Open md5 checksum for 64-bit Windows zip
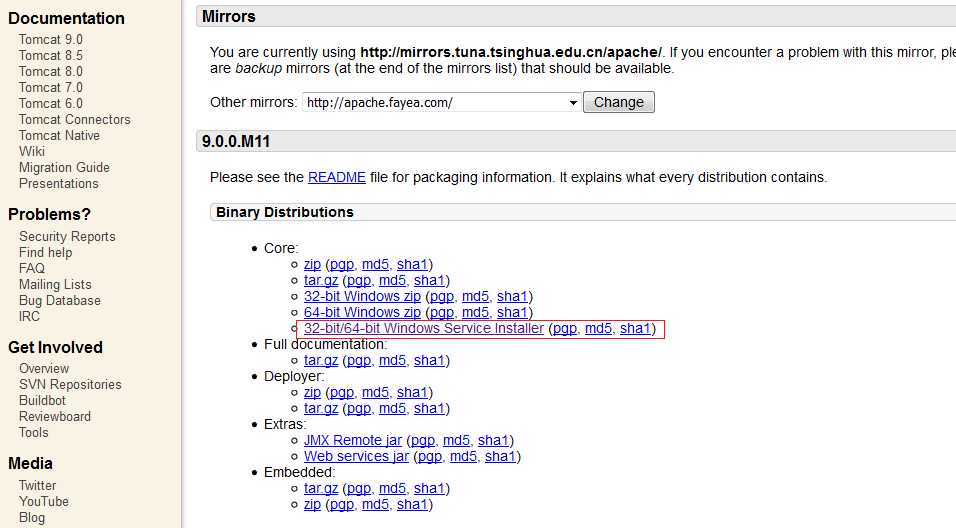This screenshot has height=528, width=956. point(475,312)
